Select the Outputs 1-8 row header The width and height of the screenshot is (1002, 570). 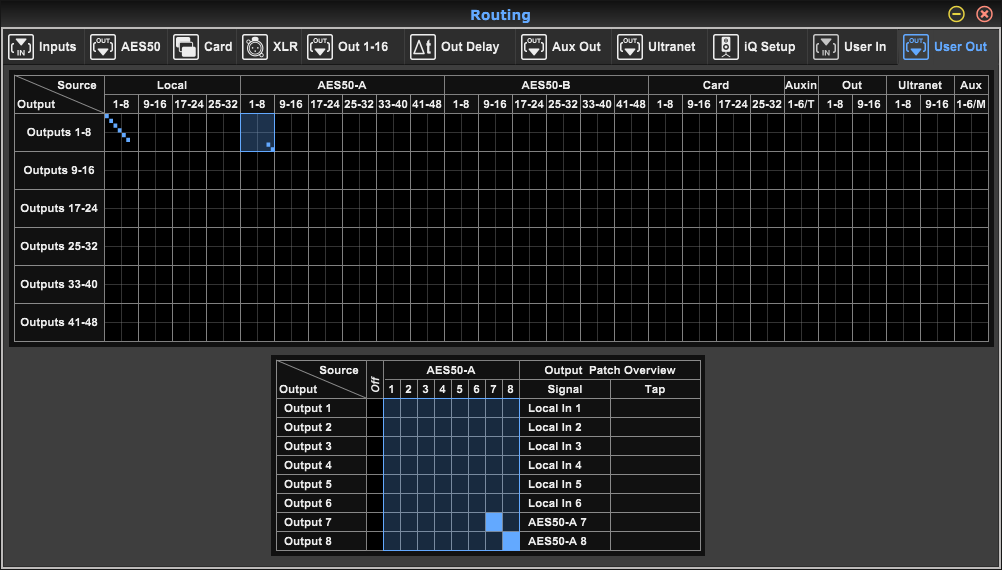[x=59, y=132]
